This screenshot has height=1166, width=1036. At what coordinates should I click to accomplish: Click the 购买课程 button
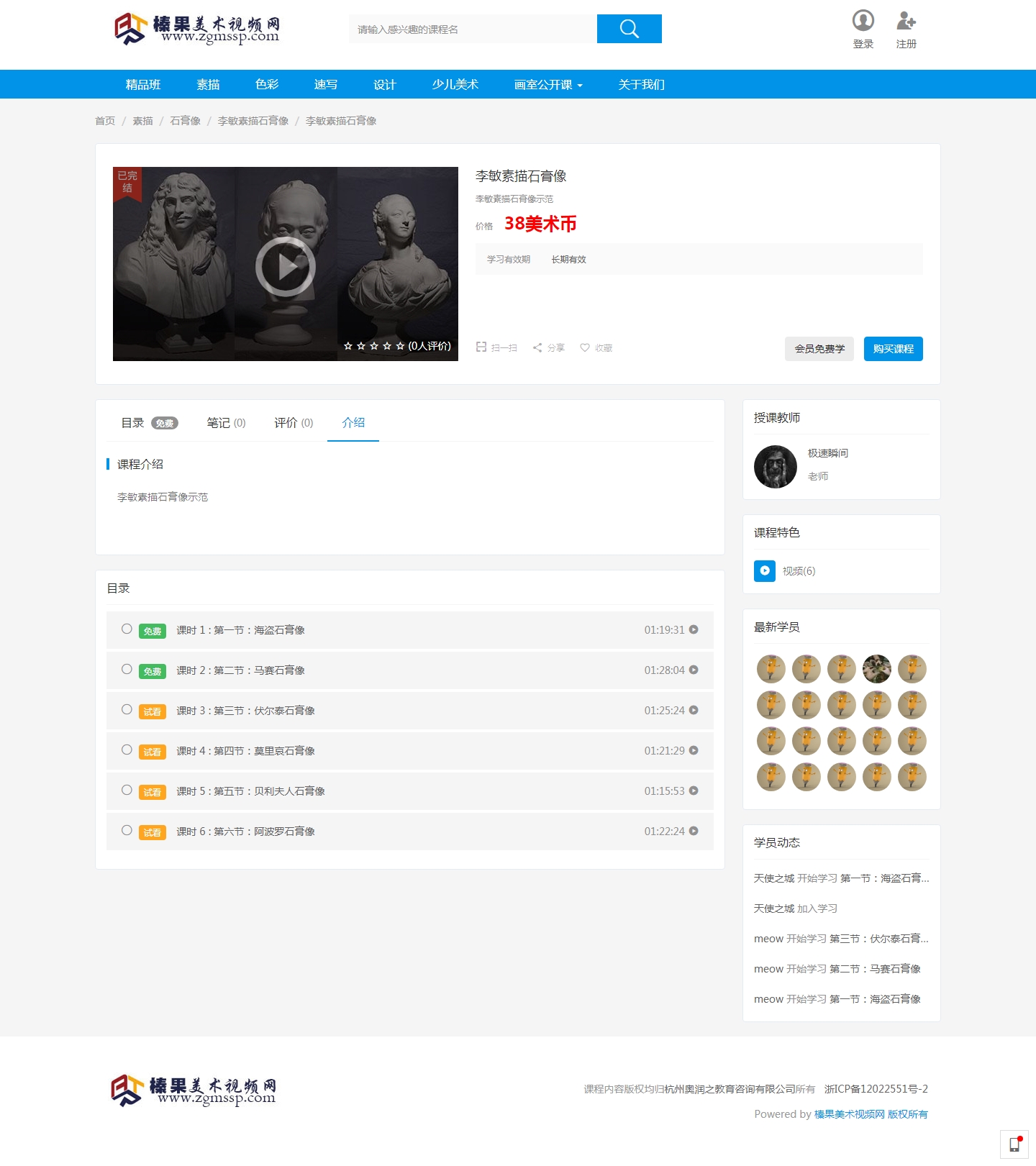893,349
